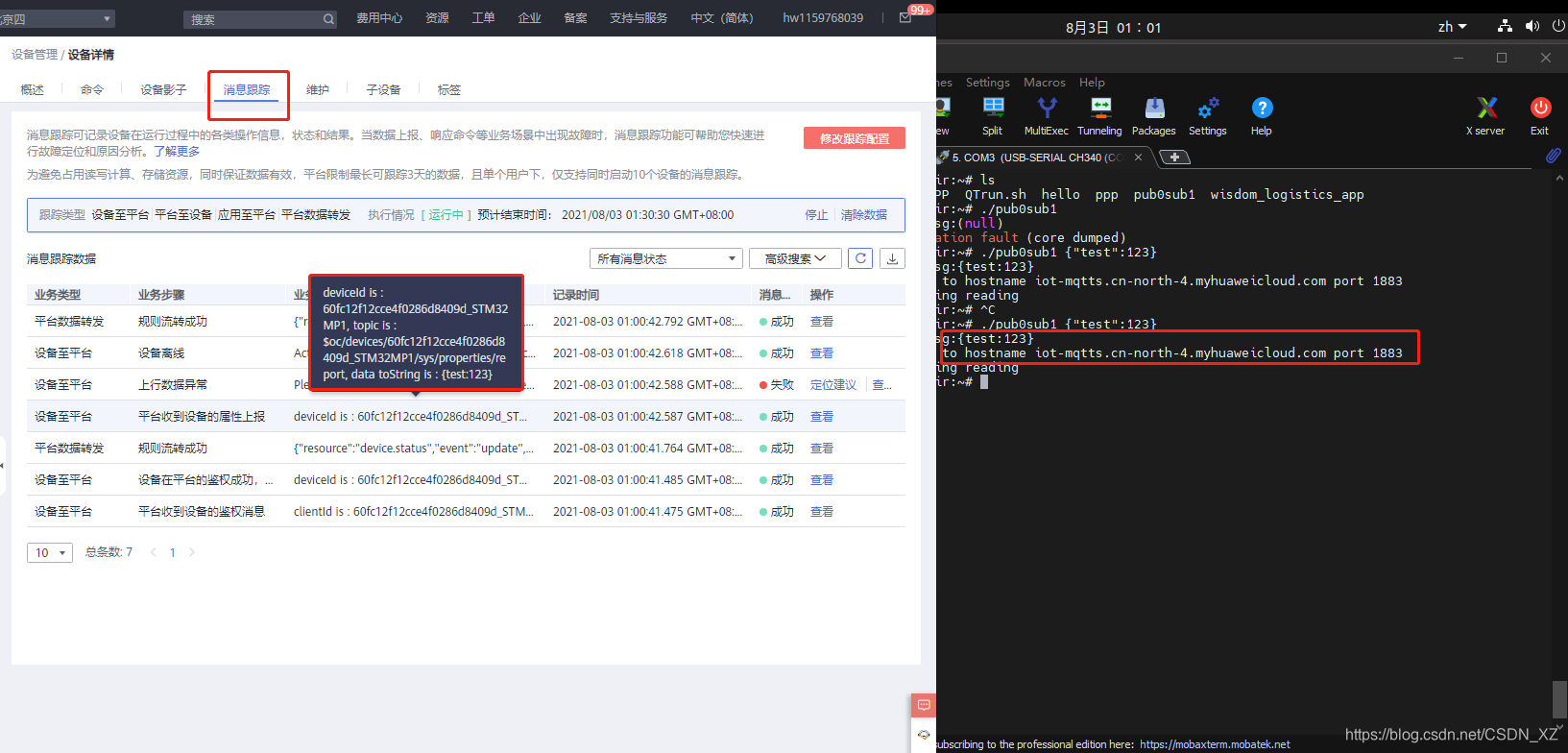This screenshot has height=753, width=1568.
Task: Open MultiExec in MobaXterm toolbar
Action: click(1047, 116)
